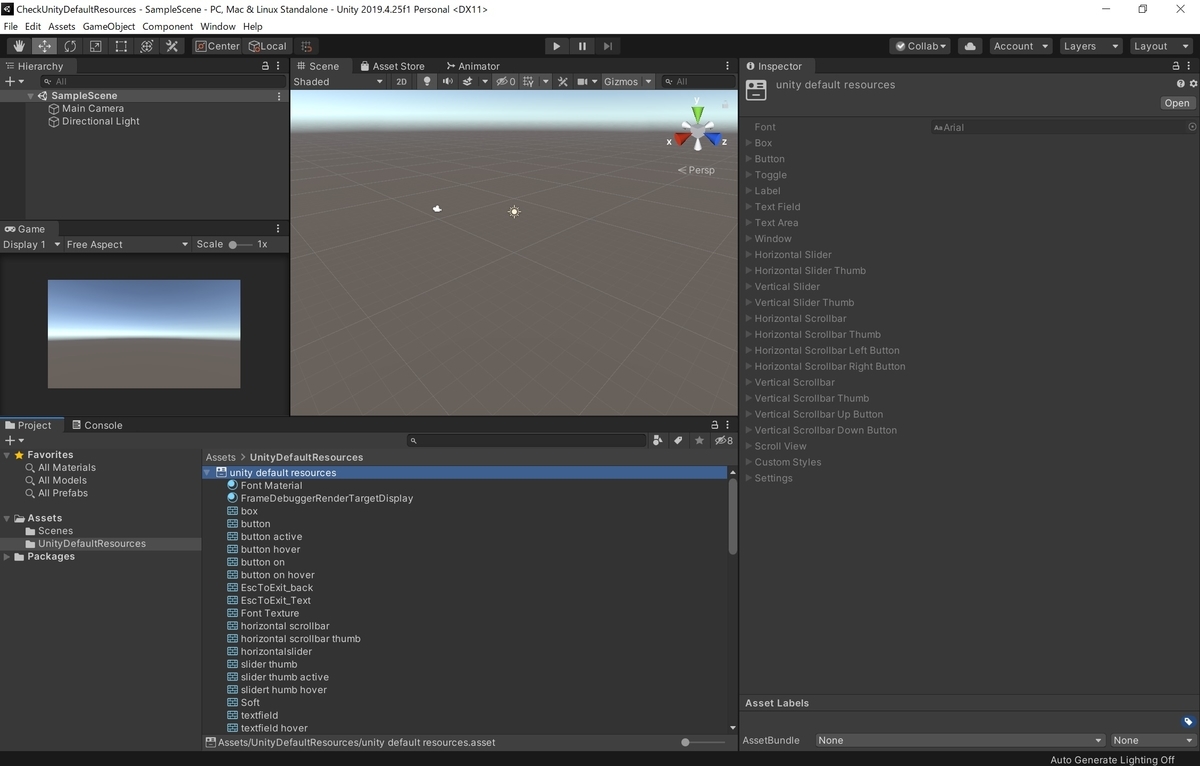The width and height of the screenshot is (1200, 766).
Task: Toggle scene effects (skybox, fog) icon
Action: pos(468,82)
